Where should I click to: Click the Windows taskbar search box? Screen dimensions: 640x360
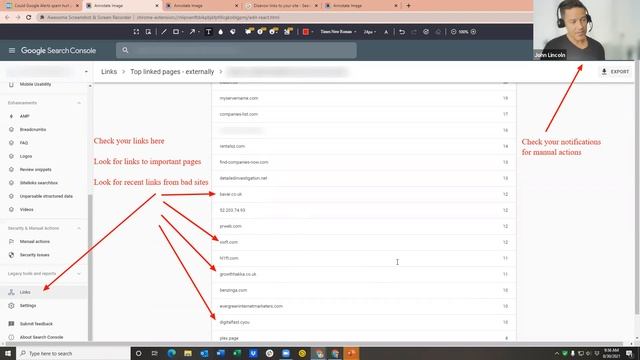click(x=73, y=353)
